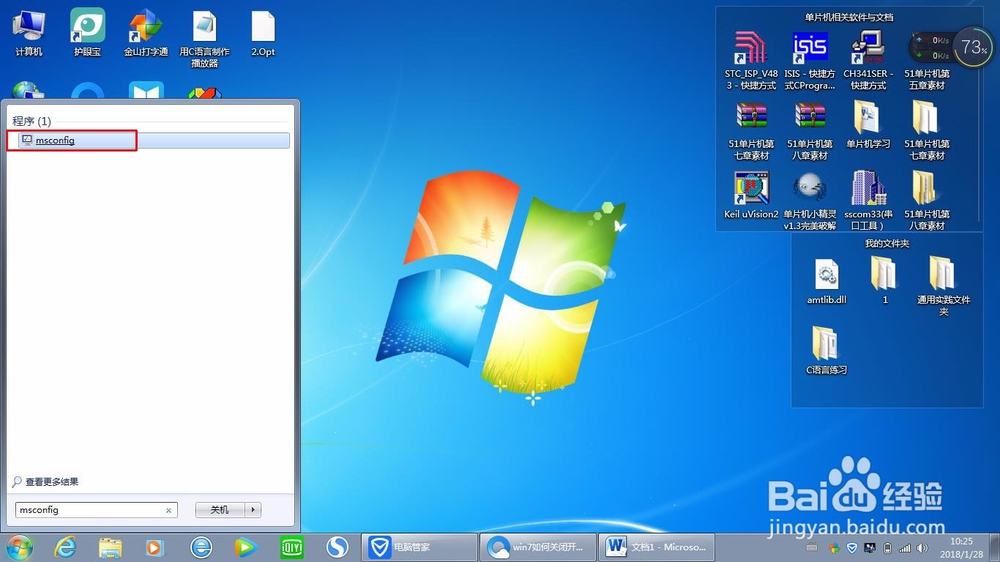
Task: Open the amtlib.dll file
Action: (x=827, y=282)
